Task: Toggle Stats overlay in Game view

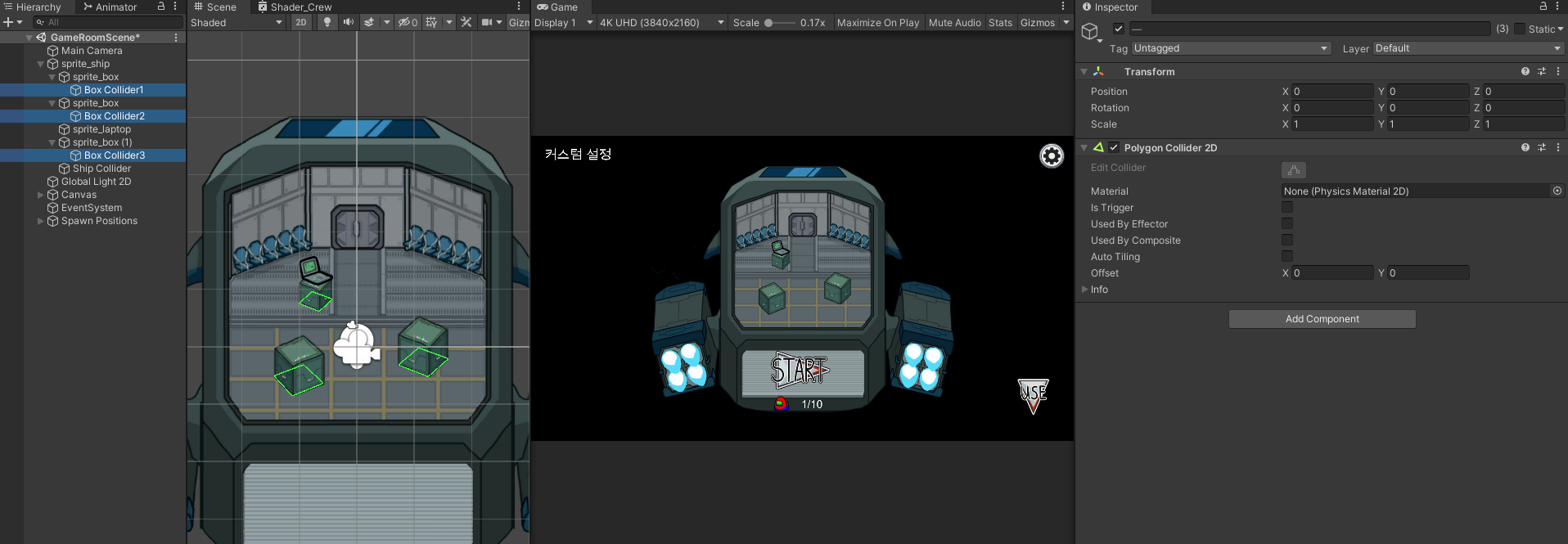Action: (1000, 23)
